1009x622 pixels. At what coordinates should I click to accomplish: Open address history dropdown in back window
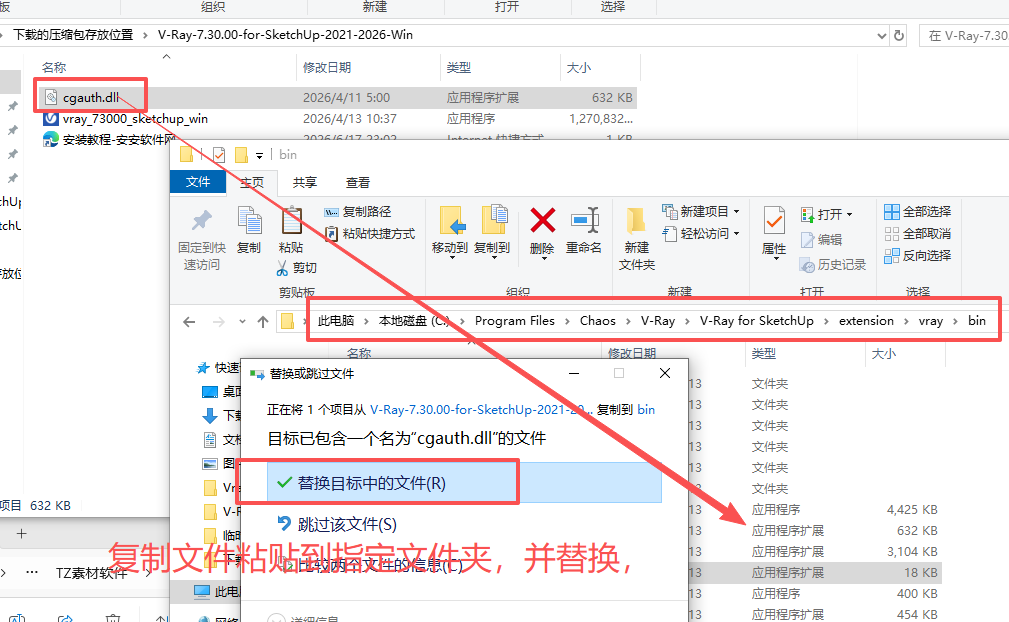click(882, 35)
